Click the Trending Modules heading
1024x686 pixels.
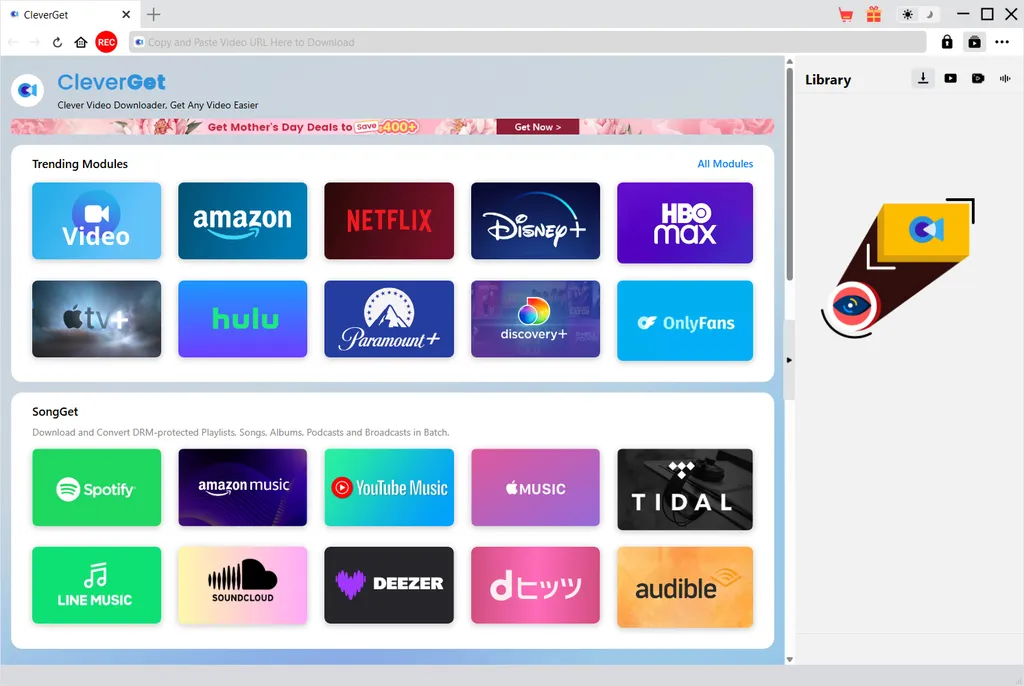coord(80,164)
